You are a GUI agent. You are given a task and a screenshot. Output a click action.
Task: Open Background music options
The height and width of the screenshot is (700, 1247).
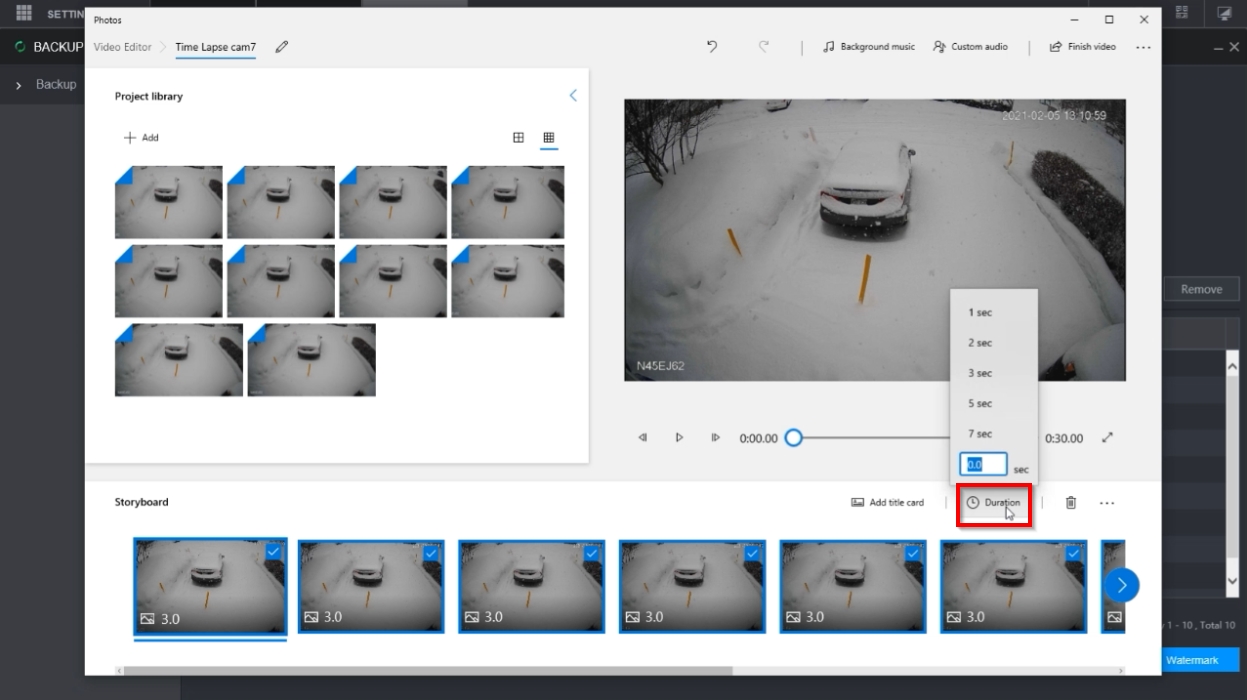(x=869, y=47)
